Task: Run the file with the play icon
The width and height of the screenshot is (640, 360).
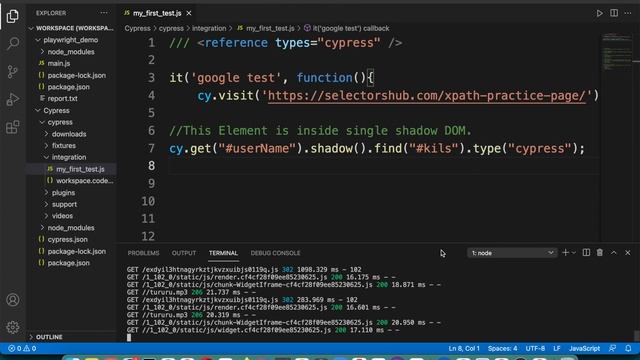Action: coord(600,13)
